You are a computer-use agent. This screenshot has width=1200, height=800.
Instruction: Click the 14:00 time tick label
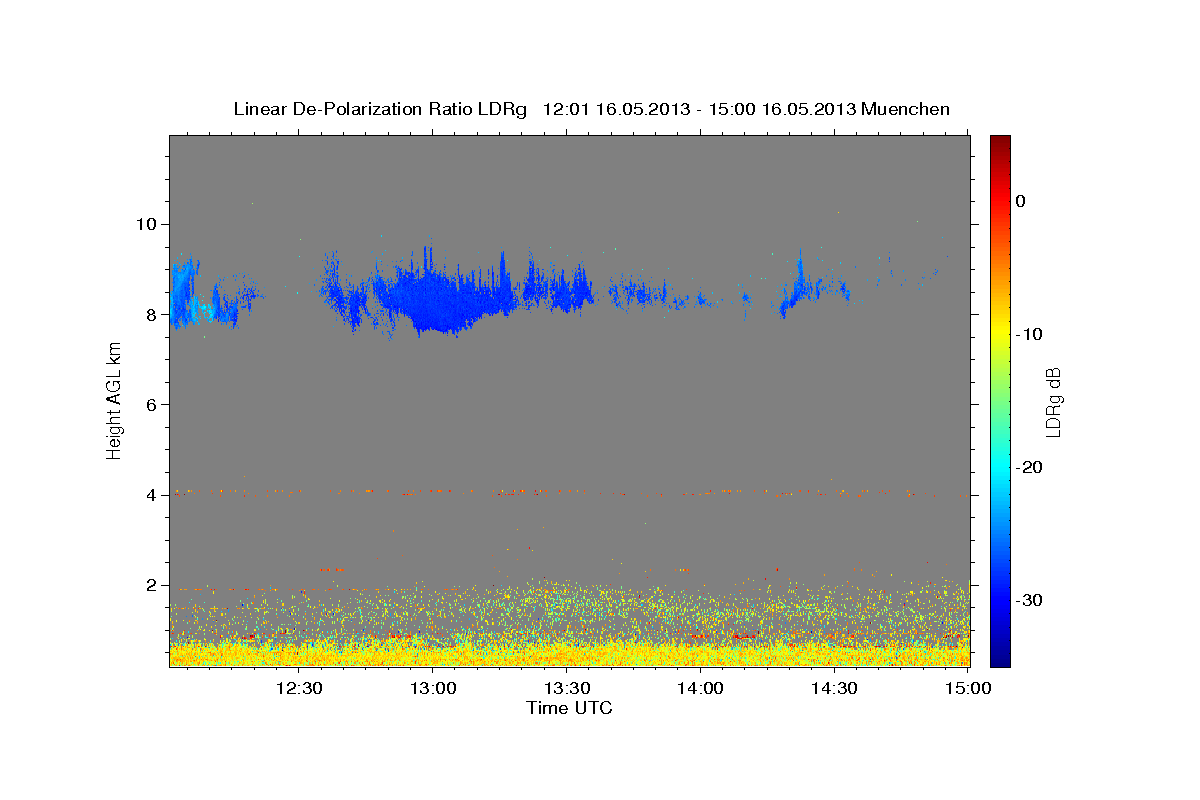click(x=701, y=688)
